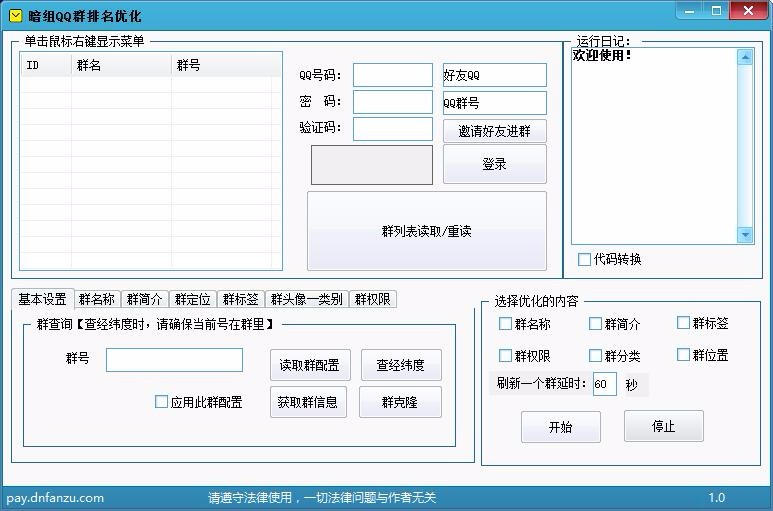Viewport: 773px width, 511px height.
Task: Switch to the 群权限 tab
Action: [373, 299]
